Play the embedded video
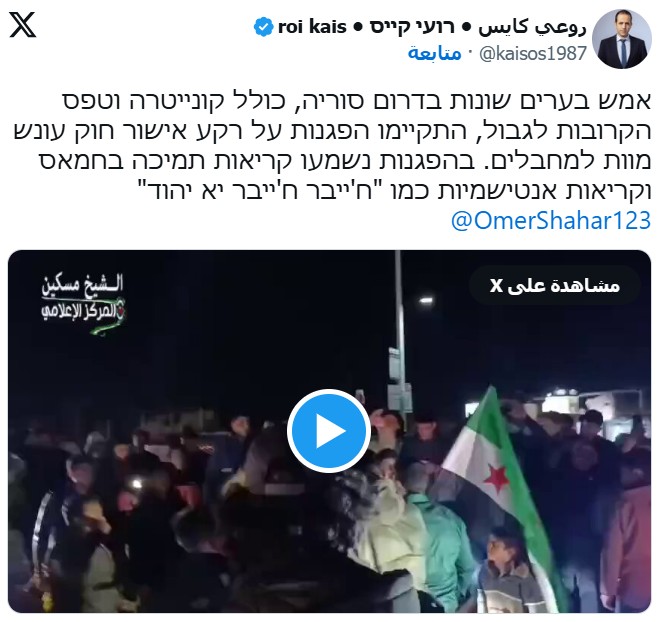Viewport: 661px width, 622px height. click(329, 431)
